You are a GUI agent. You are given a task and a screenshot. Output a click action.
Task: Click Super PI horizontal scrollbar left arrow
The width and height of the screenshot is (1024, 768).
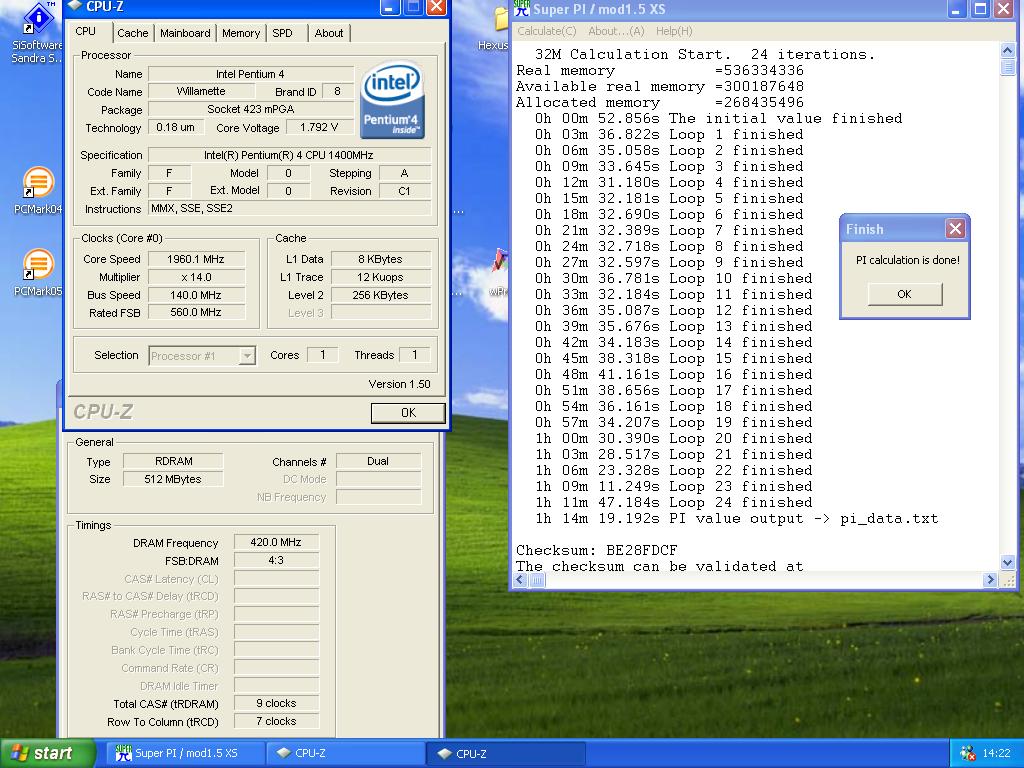520,579
